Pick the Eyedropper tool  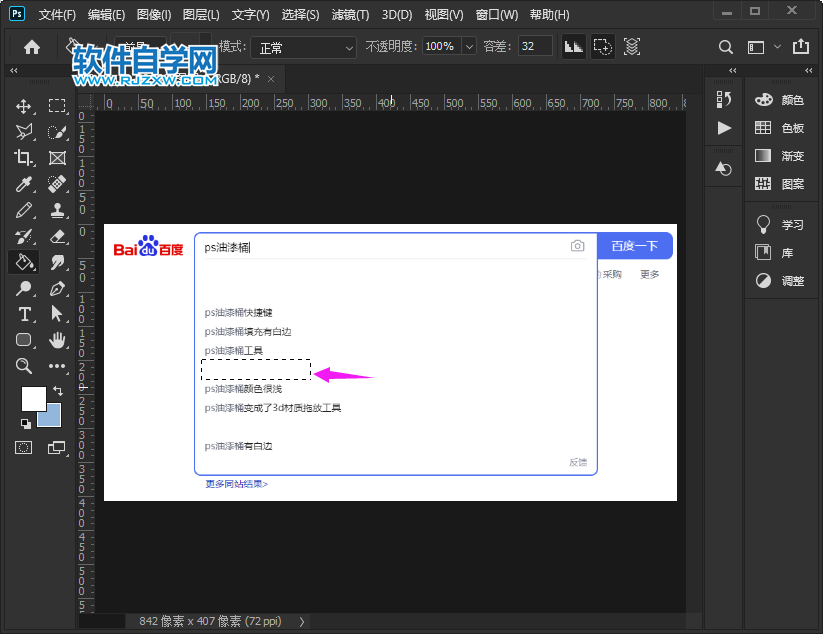(x=24, y=184)
